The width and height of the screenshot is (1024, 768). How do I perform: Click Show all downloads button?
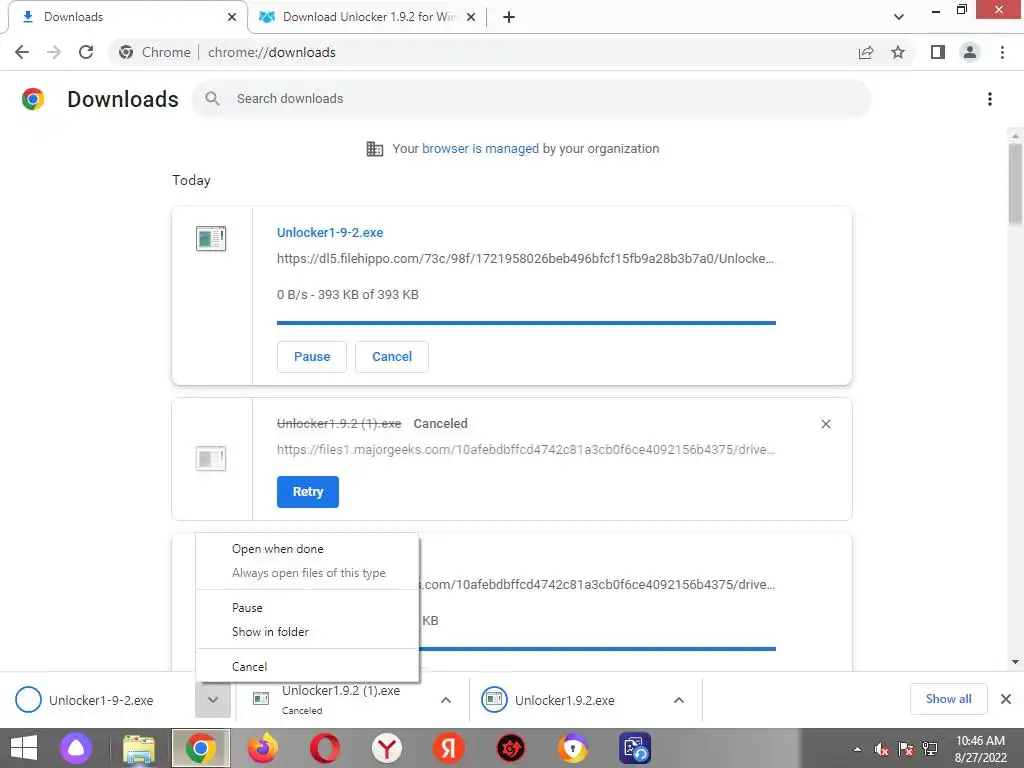click(948, 699)
